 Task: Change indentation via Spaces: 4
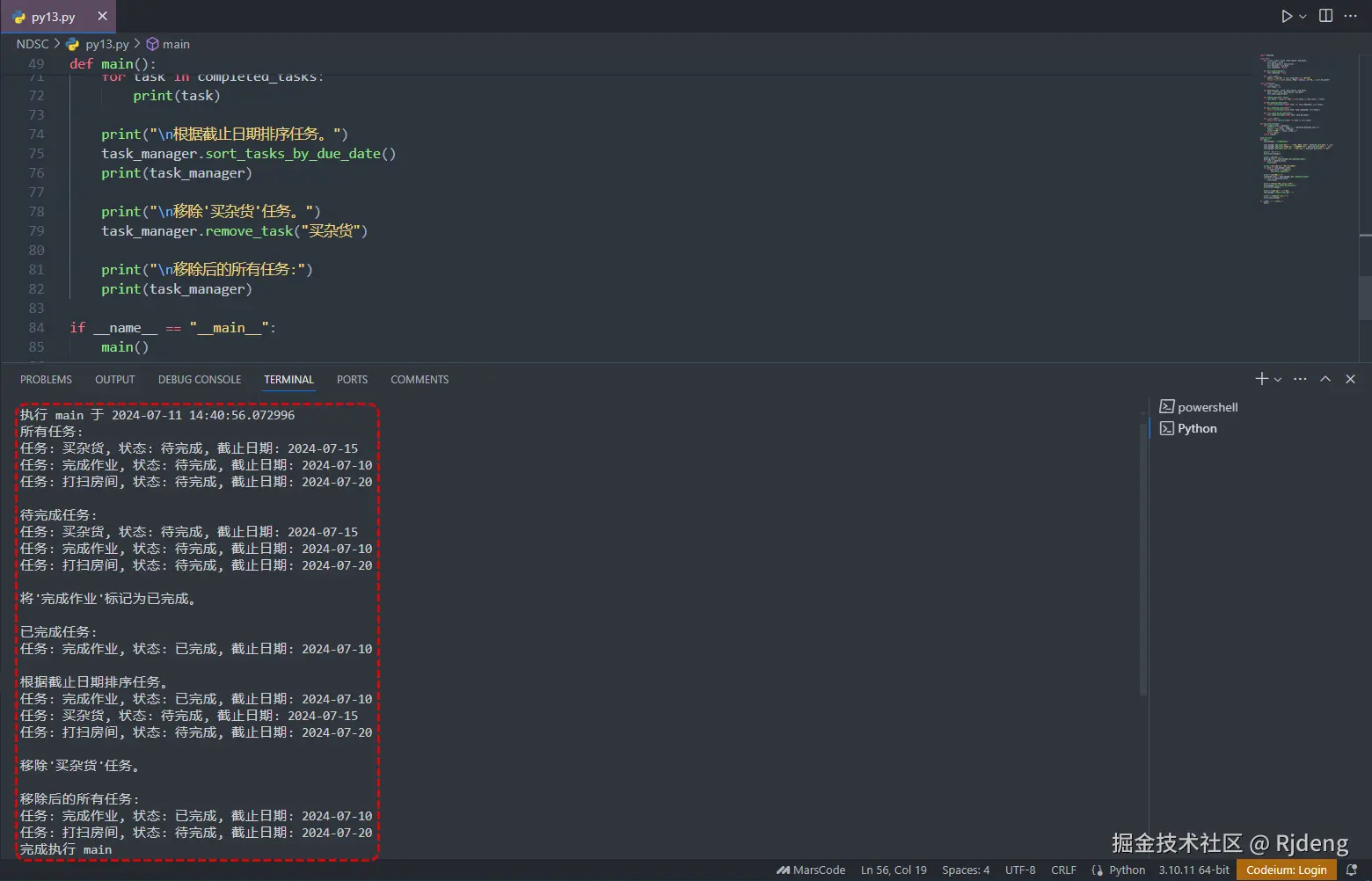coord(966,870)
